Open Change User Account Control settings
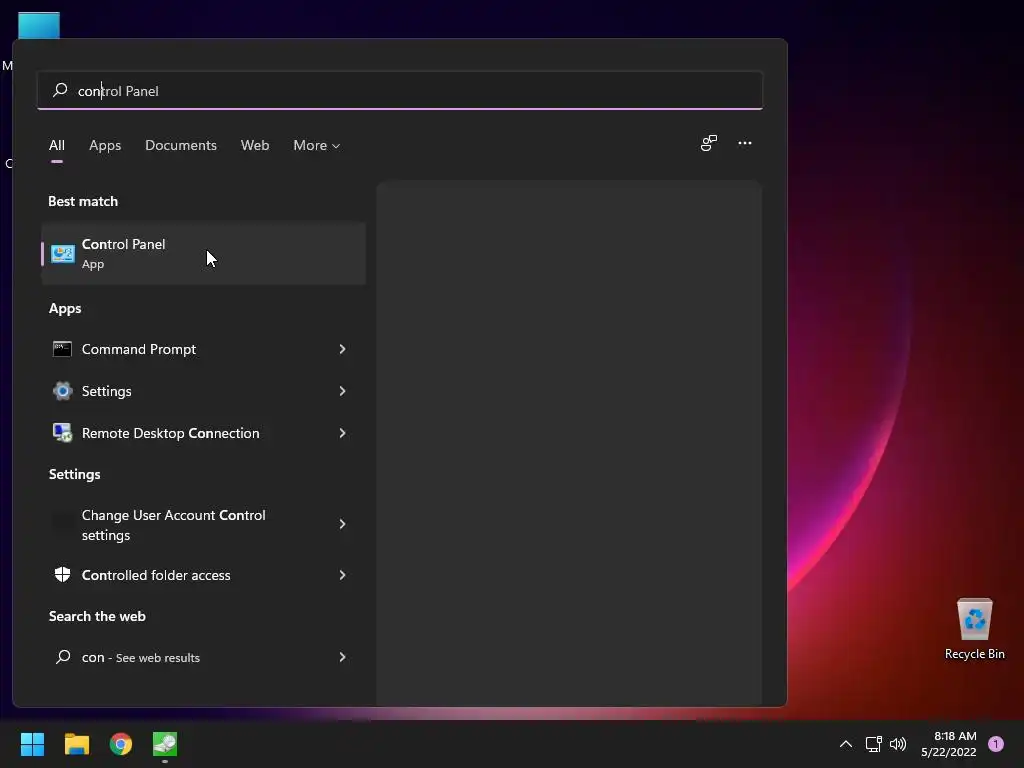Viewport: 1024px width, 768px height. pos(203,524)
